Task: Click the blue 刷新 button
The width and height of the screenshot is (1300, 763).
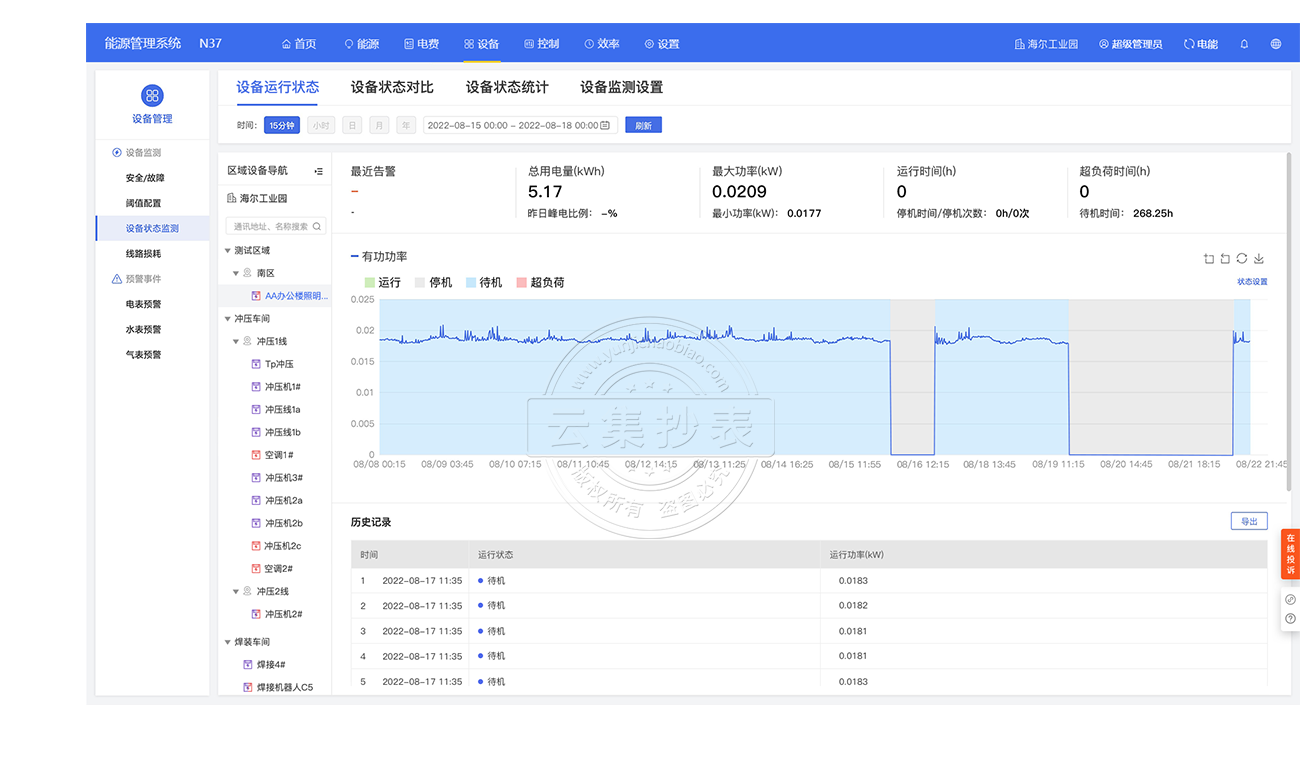Action: point(643,125)
